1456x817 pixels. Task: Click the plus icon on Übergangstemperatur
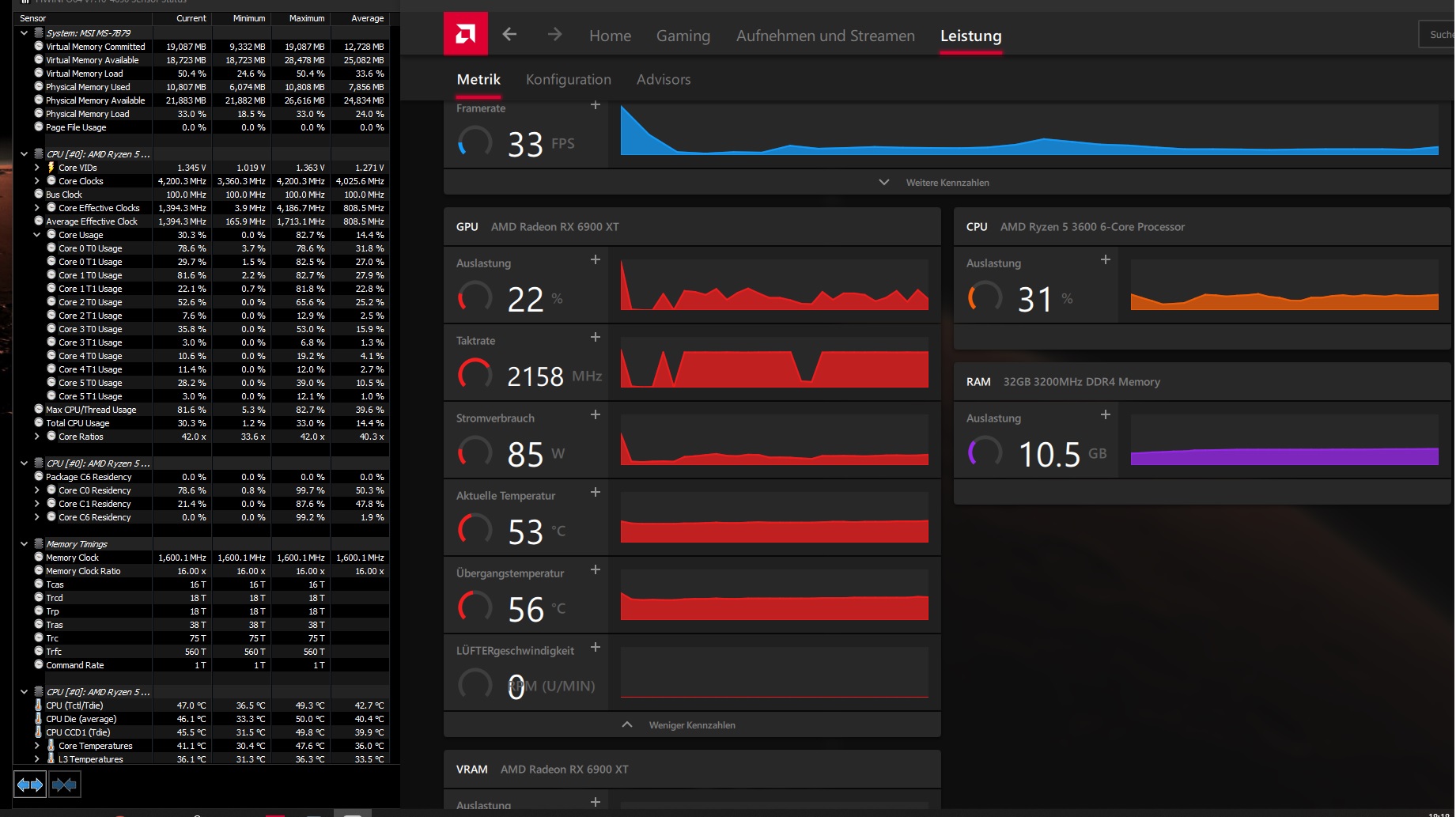pos(596,569)
